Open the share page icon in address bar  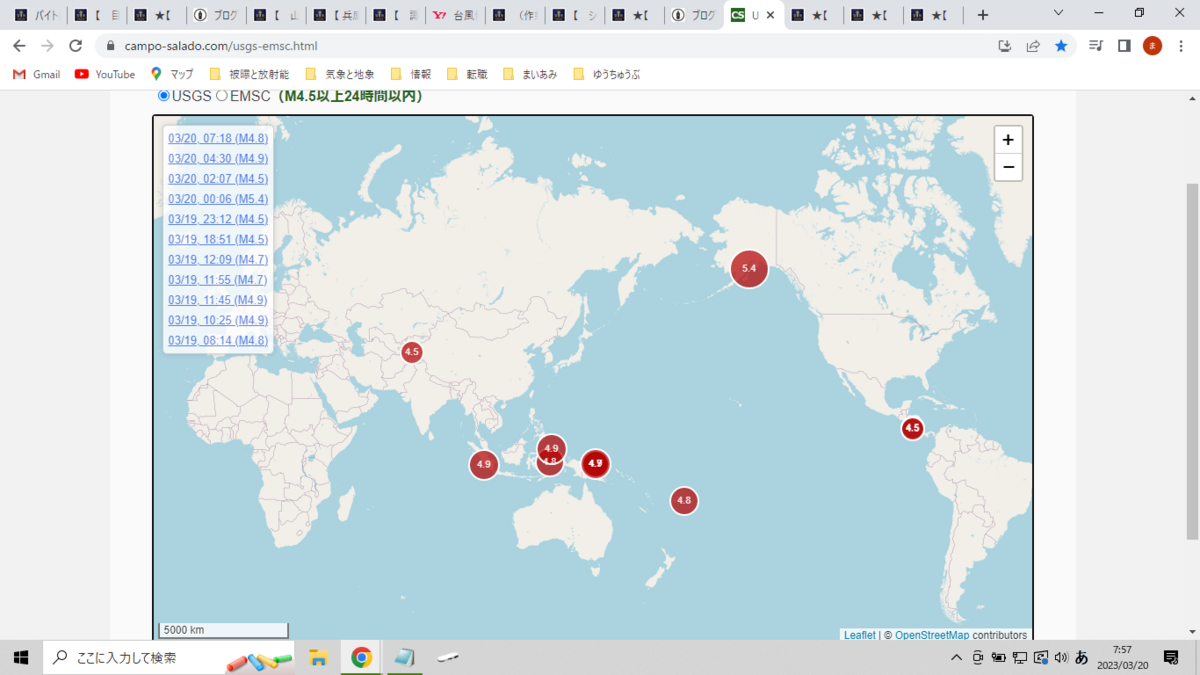tap(1033, 46)
